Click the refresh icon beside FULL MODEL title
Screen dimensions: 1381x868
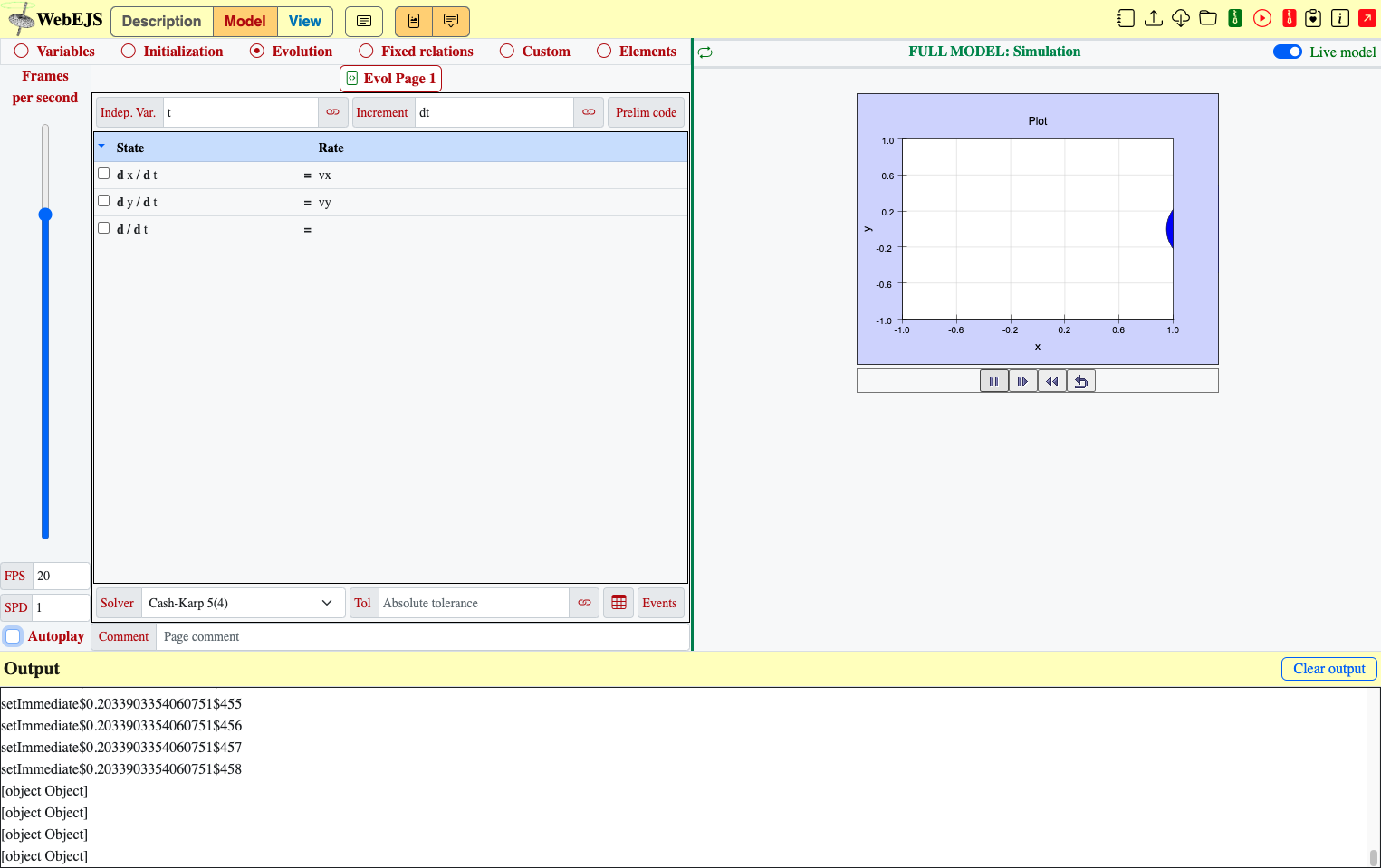pyautogui.click(x=705, y=52)
